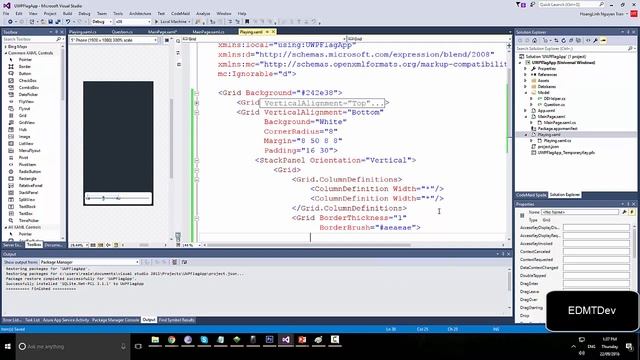Click the Clear All icon in Output panel

174,262
